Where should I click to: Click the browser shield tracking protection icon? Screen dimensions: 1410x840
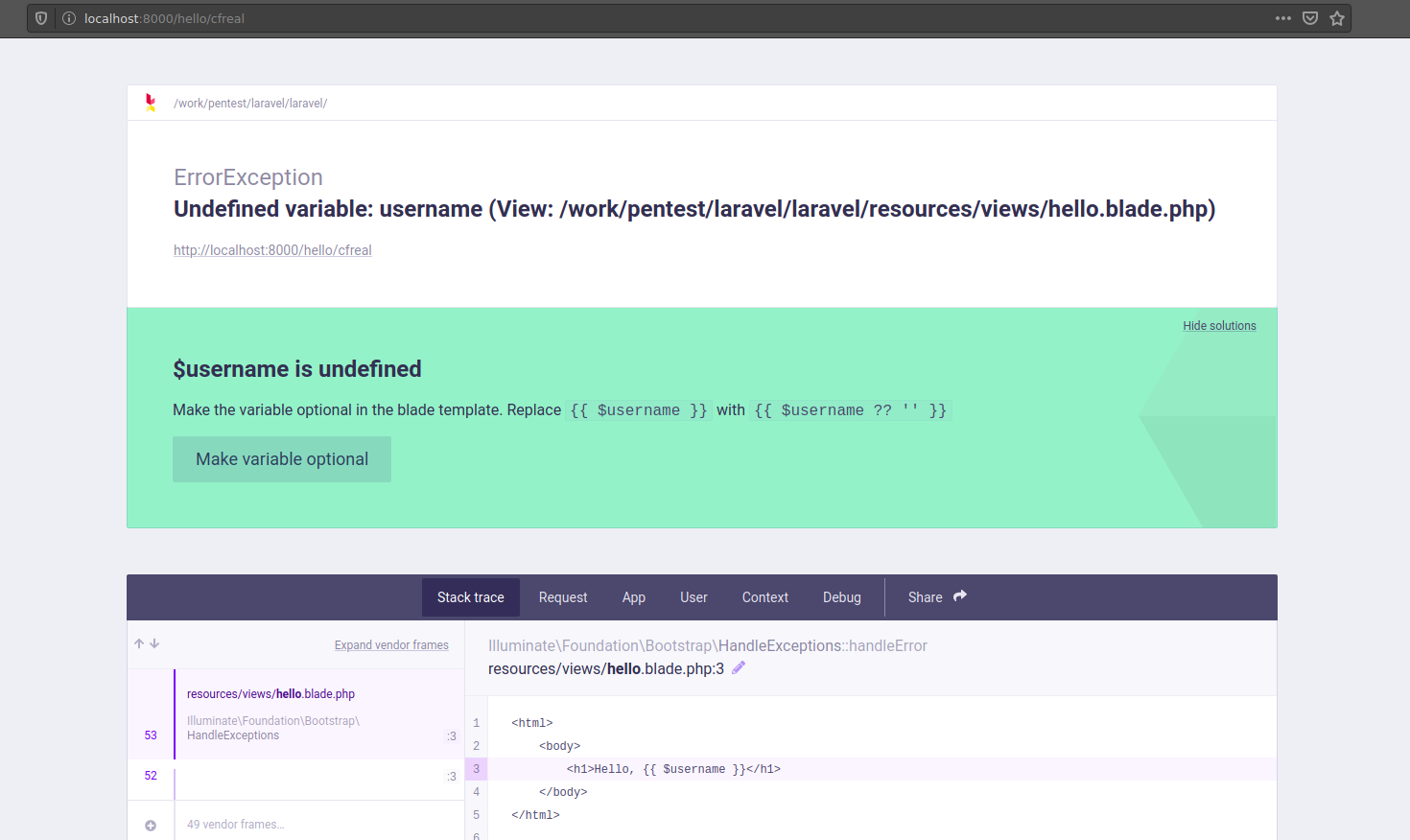pyautogui.click(x=41, y=18)
